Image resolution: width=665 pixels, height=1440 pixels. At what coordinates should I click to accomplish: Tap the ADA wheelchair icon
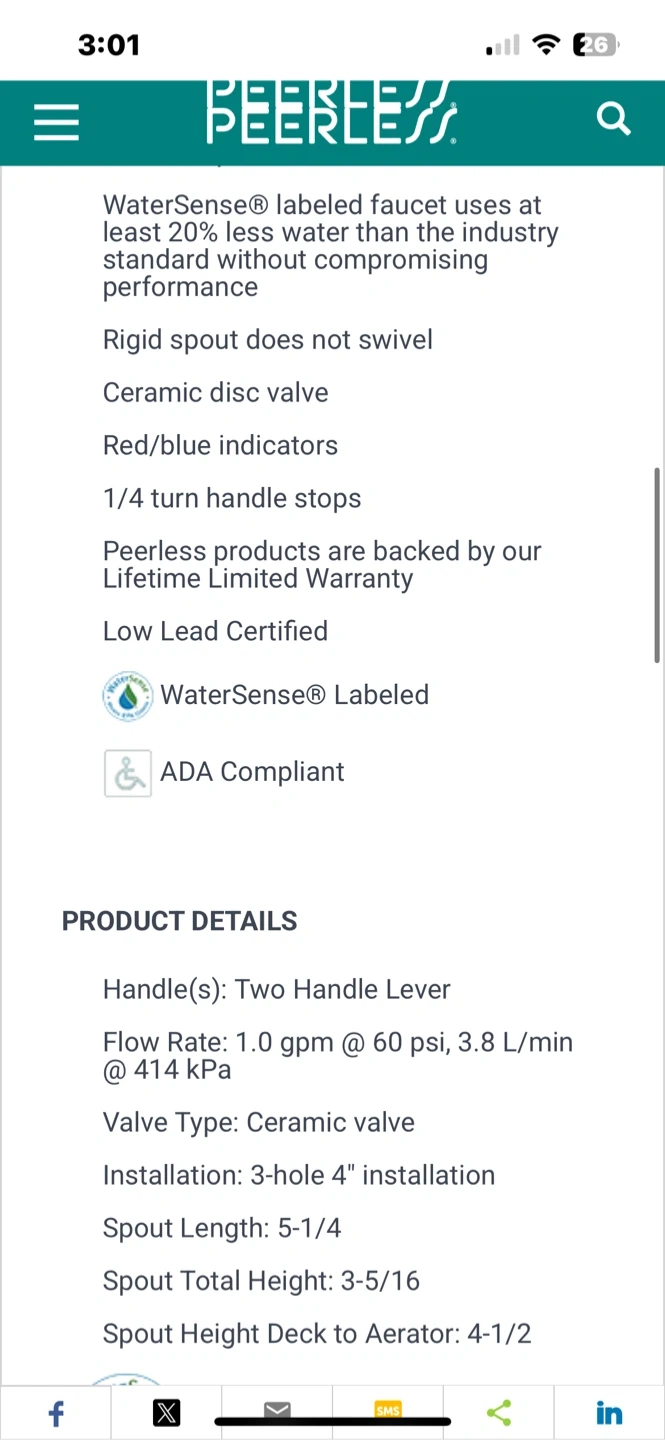point(128,773)
